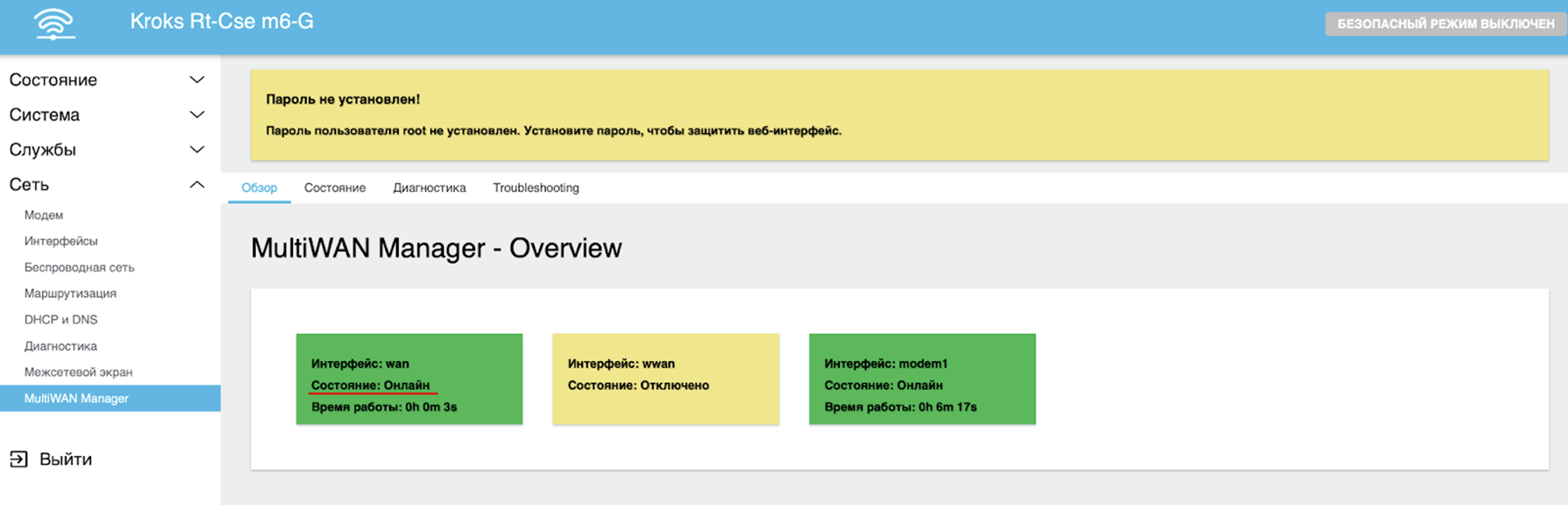The image size is (1568, 505).
Task: Open Беспроводная сеть settings
Action: pyautogui.click(x=79, y=267)
